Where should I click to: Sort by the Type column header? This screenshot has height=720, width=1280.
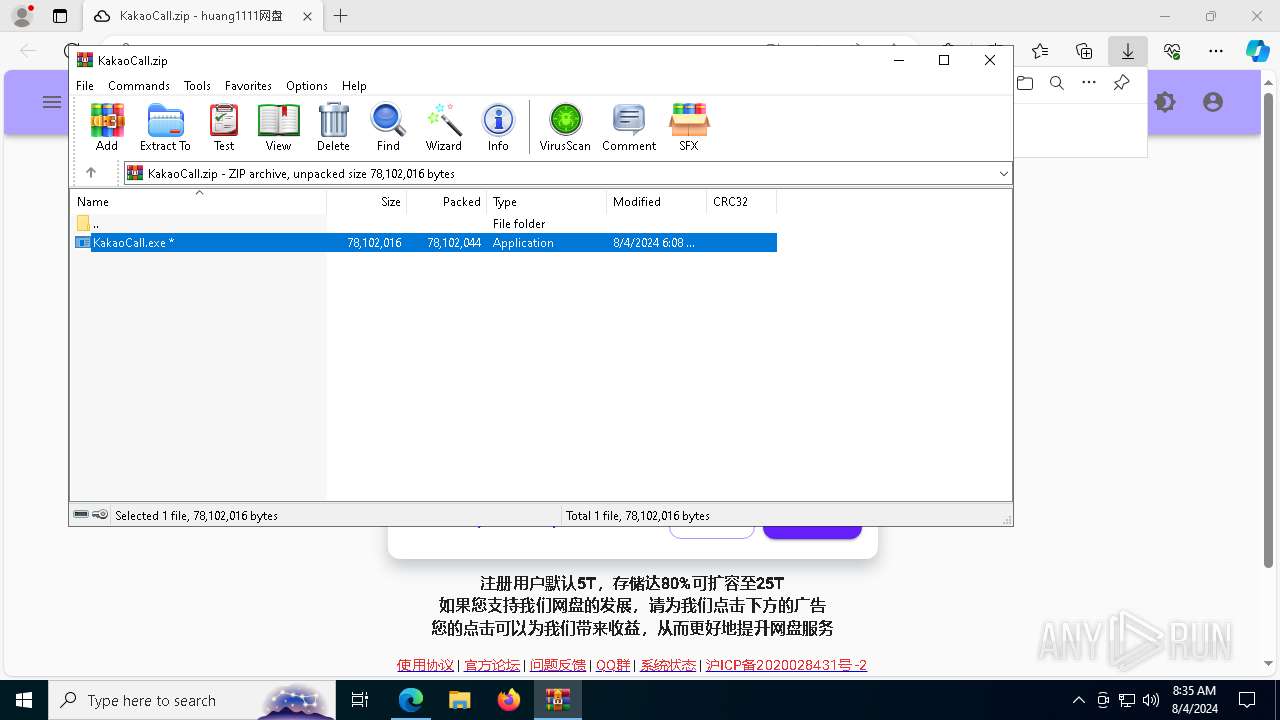[x=546, y=202]
